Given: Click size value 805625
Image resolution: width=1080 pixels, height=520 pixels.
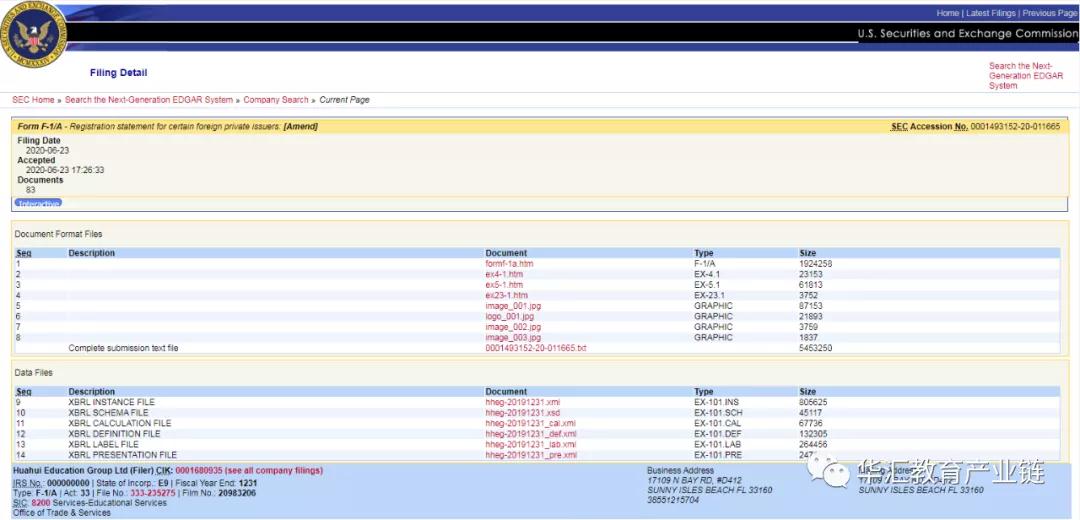Looking at the screenshot, I should (813, 402).
